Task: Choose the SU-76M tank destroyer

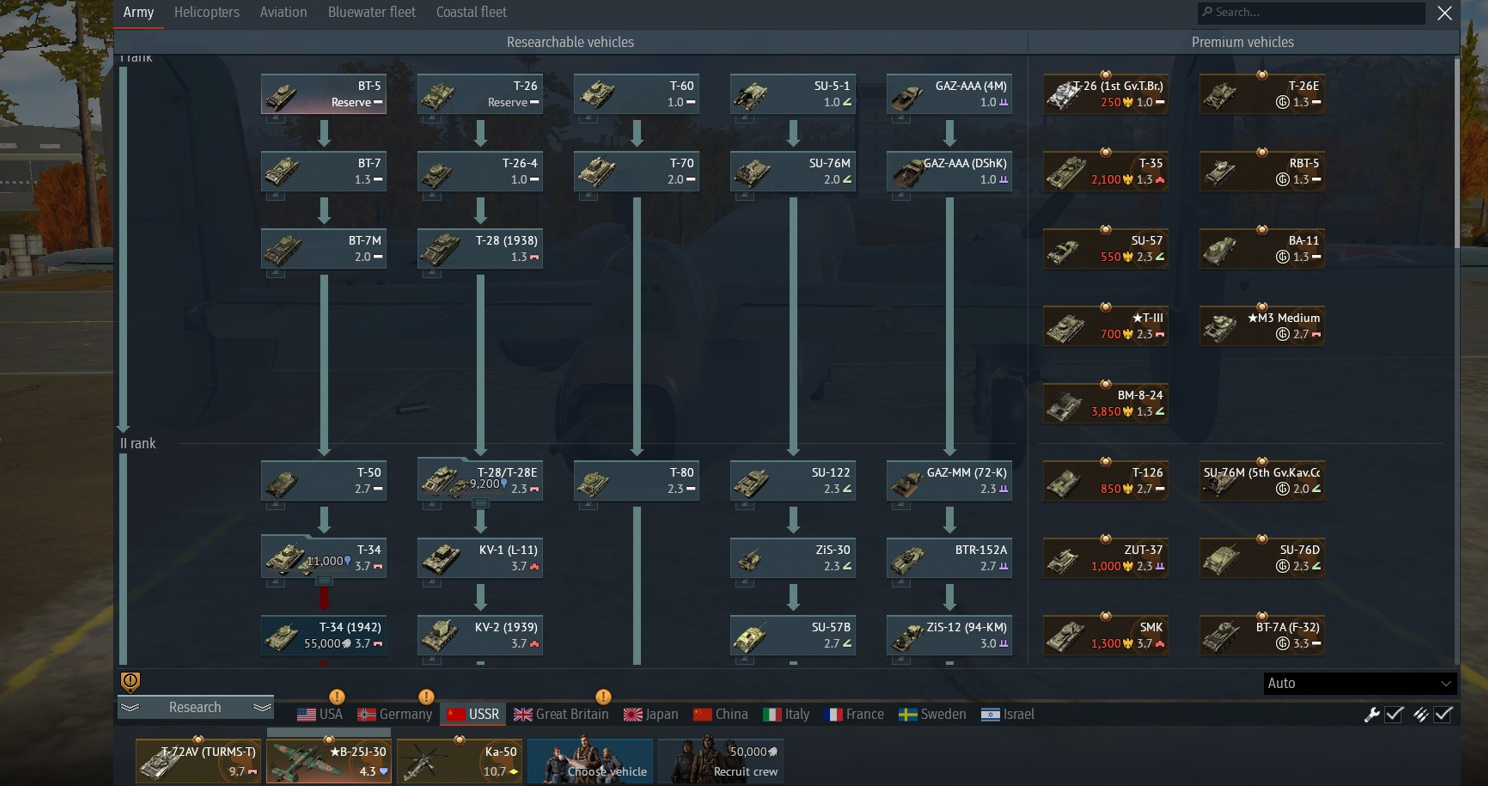Action: pyautogui.click(x=793, y=171)
